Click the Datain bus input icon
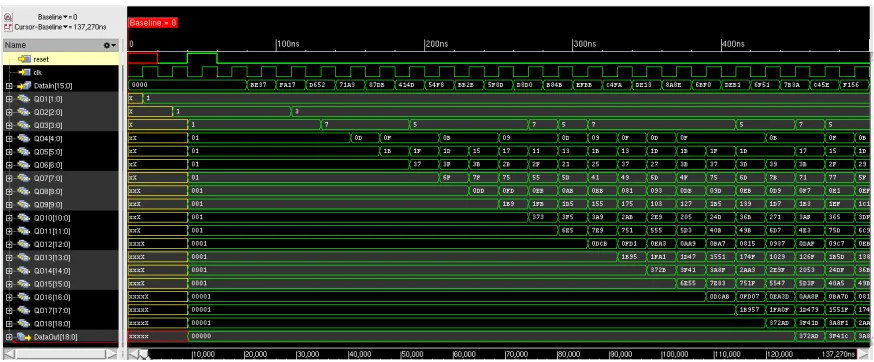Image resolution: width=874 pixels, height=362 pixels. 23,86
